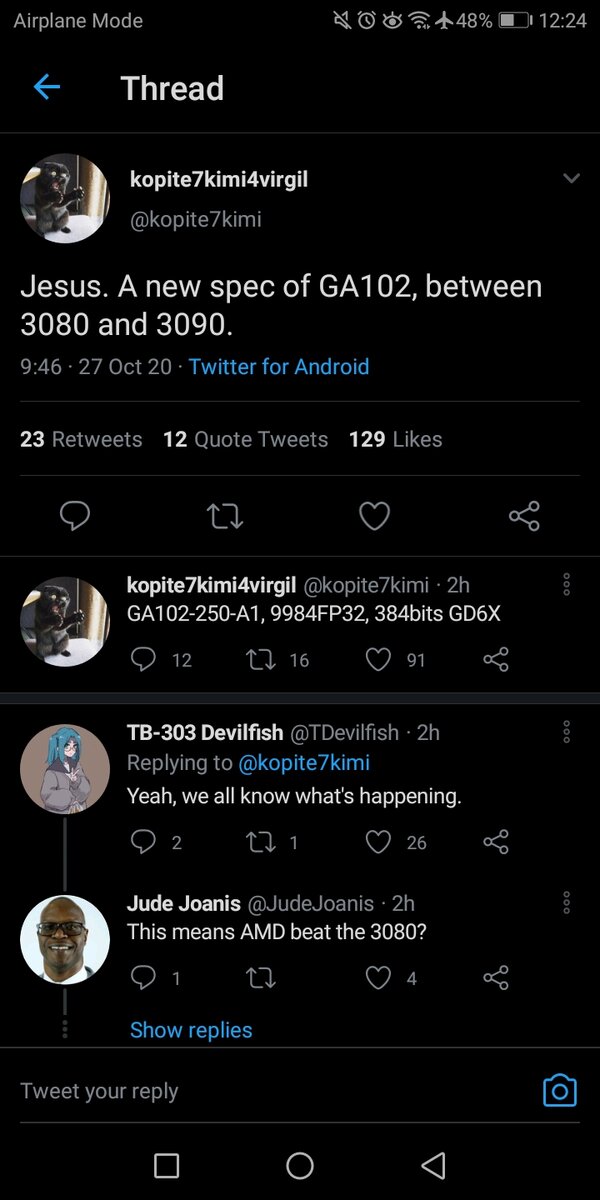View the 12 Quote Tweets list
Viewport: 600px width, 1200px height.
tap(245, 439)
